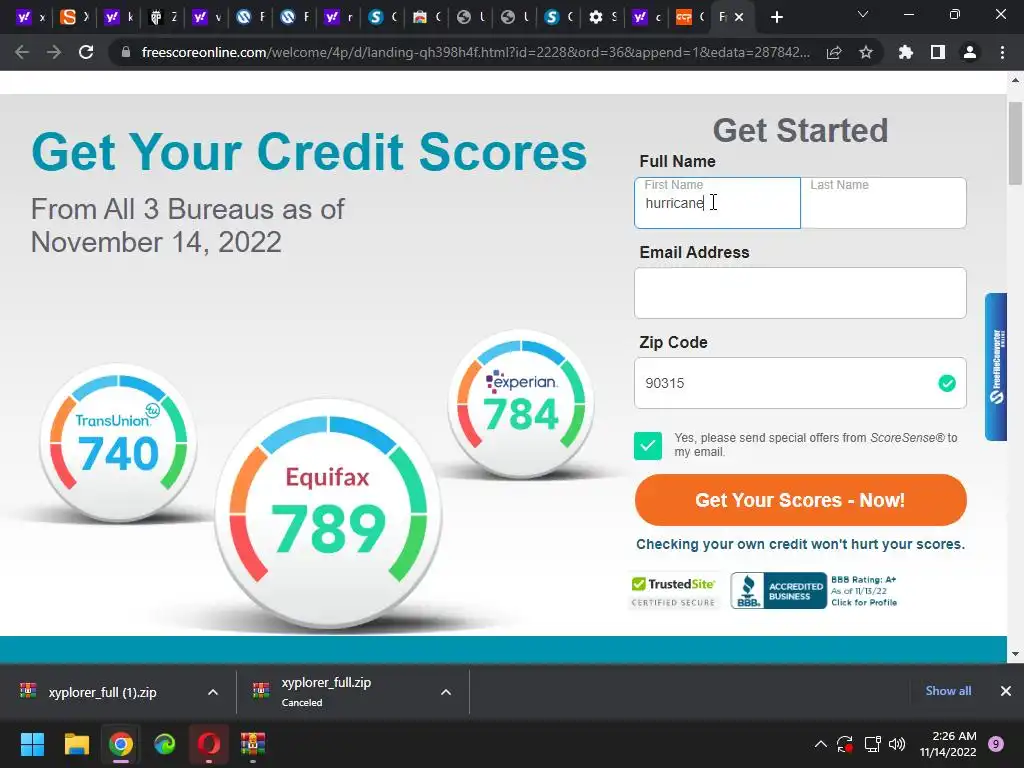Click the Chrome taskbar icon

pyautogui.click(x=121, y=744)
